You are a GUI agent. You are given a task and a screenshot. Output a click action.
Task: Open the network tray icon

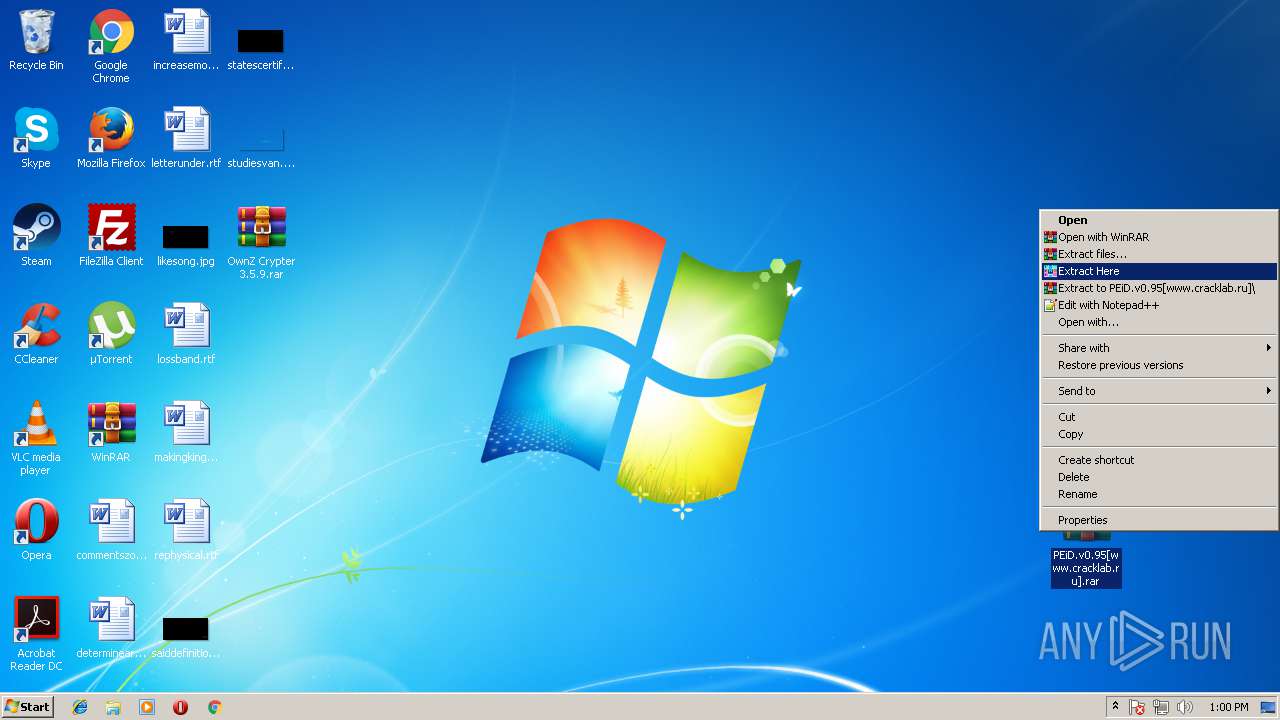click(x=1161, y=707)
